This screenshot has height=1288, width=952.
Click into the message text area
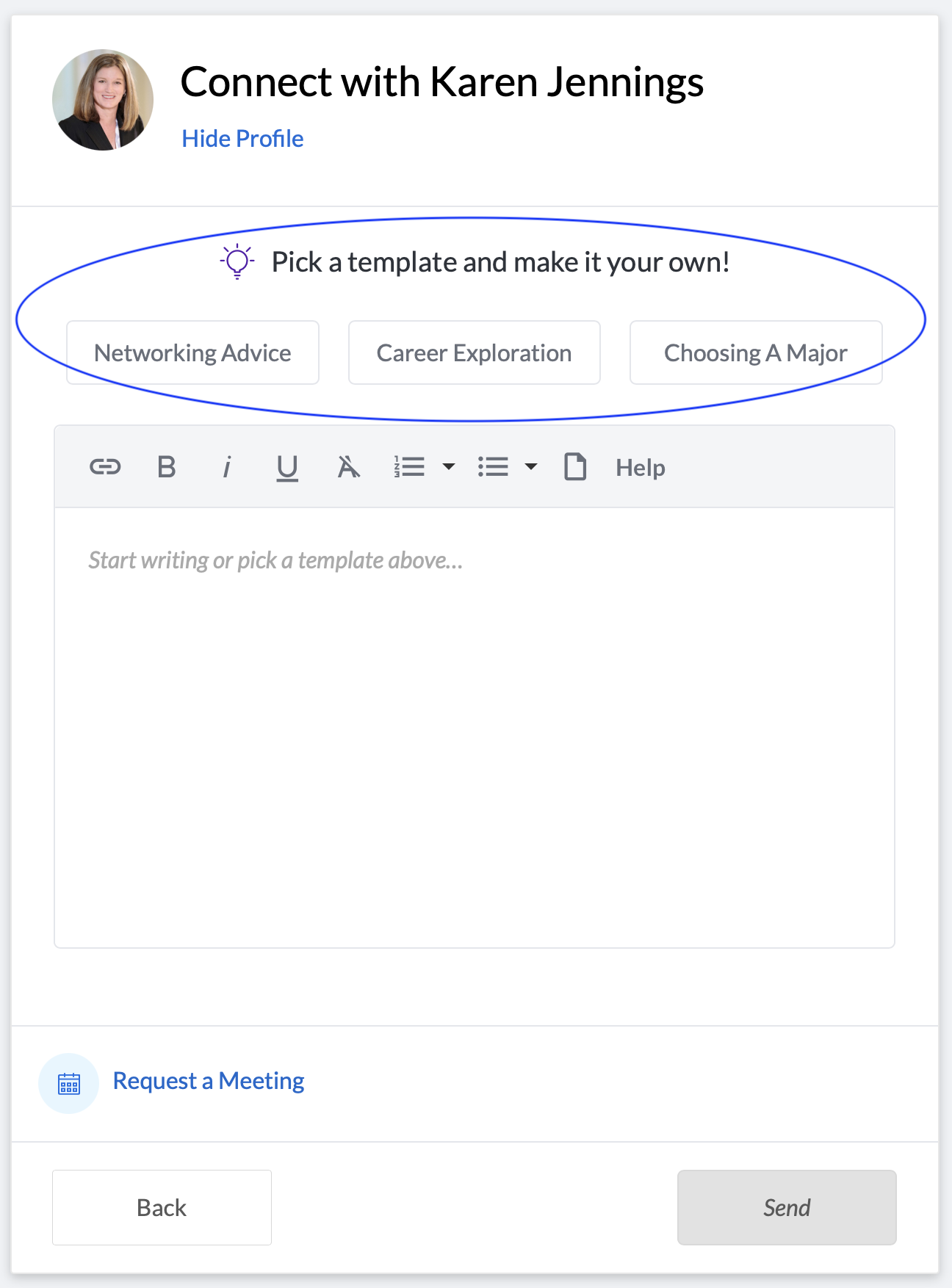pos(475,727)
